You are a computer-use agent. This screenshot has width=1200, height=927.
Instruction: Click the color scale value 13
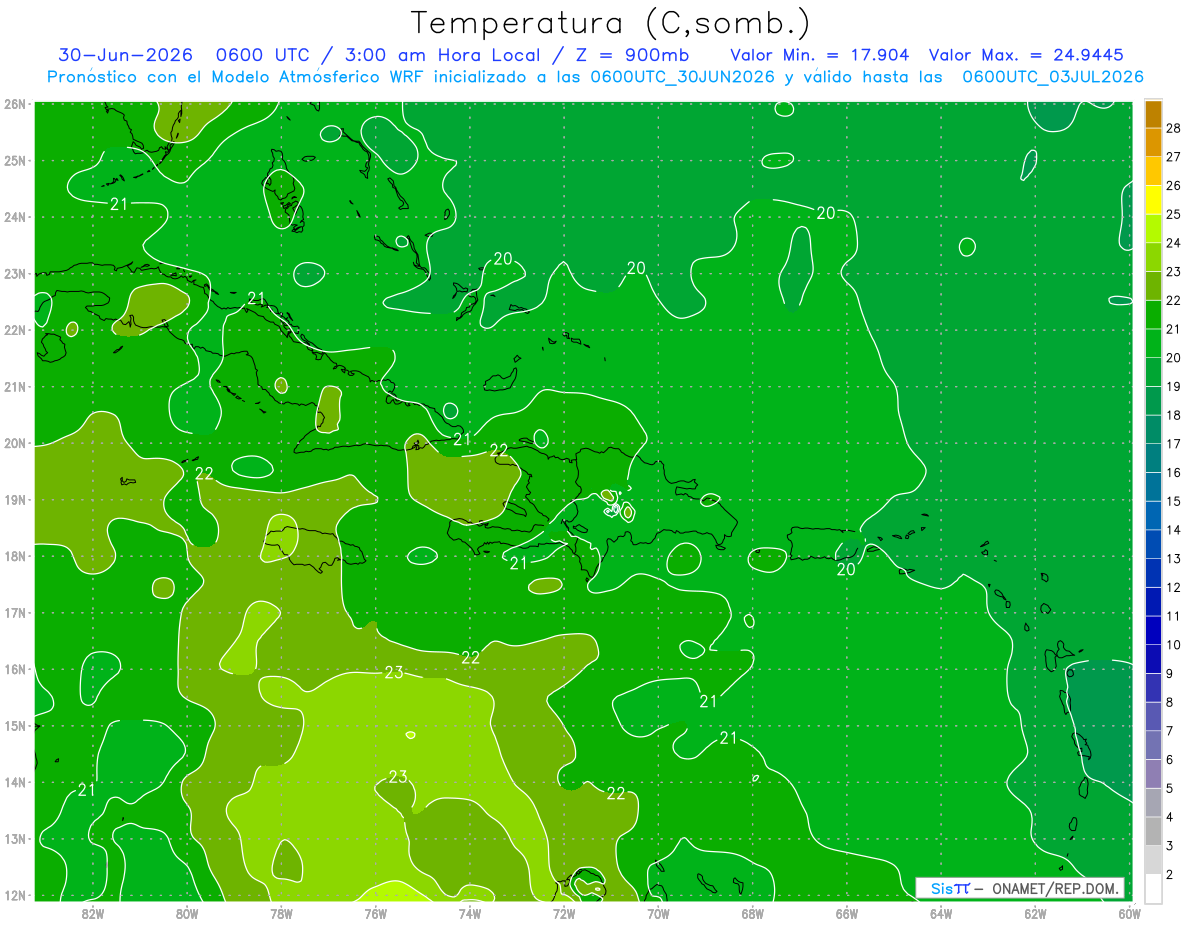(x=1173, y=558)
